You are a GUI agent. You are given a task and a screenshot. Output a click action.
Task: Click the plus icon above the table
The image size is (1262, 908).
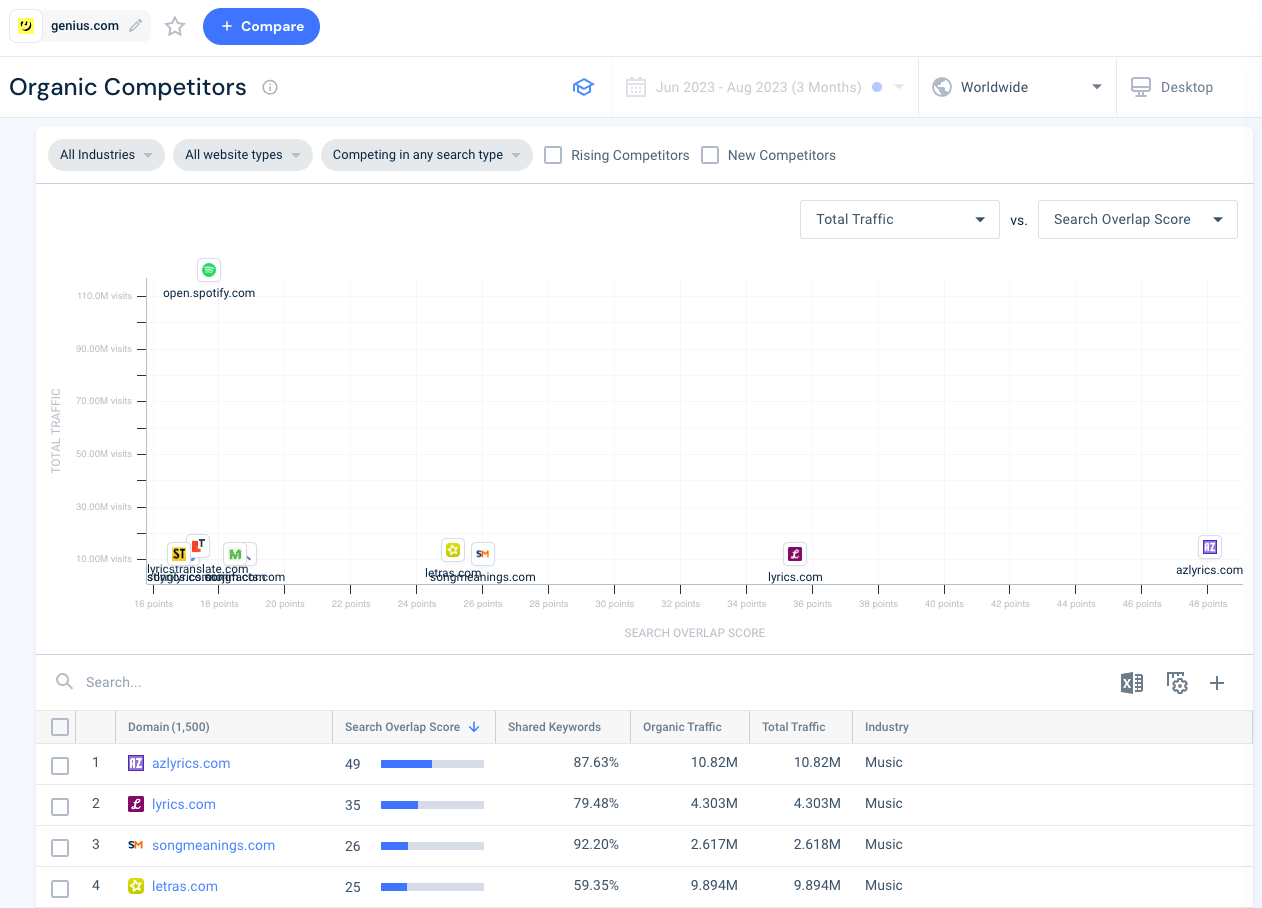(1217, 683)
